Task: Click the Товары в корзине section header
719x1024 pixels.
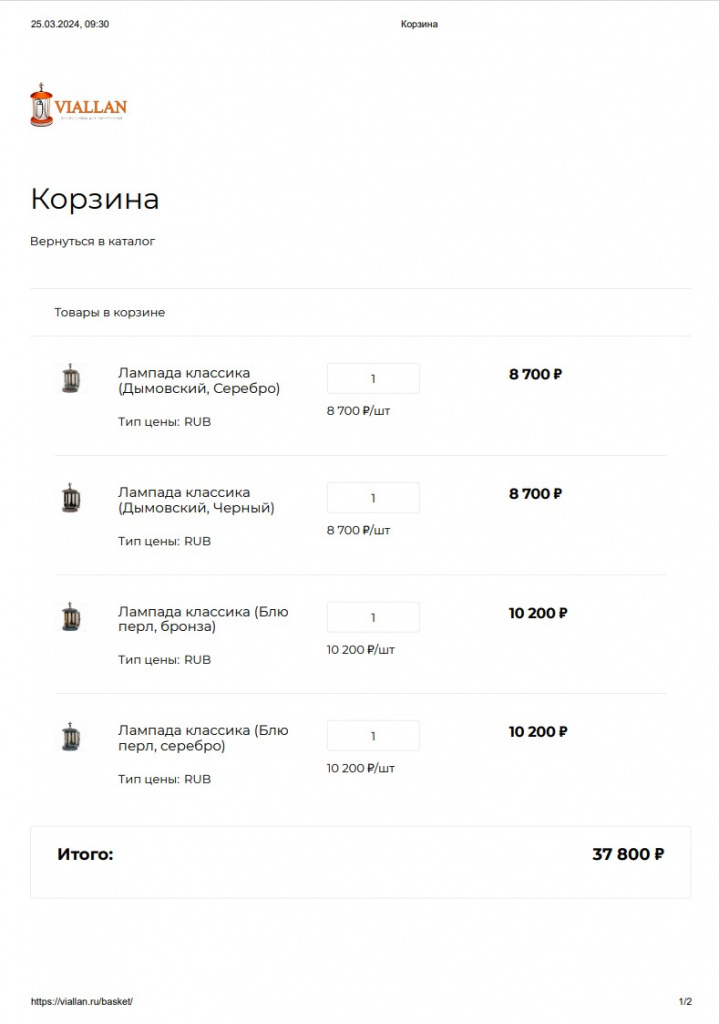Action: [110, 312]
